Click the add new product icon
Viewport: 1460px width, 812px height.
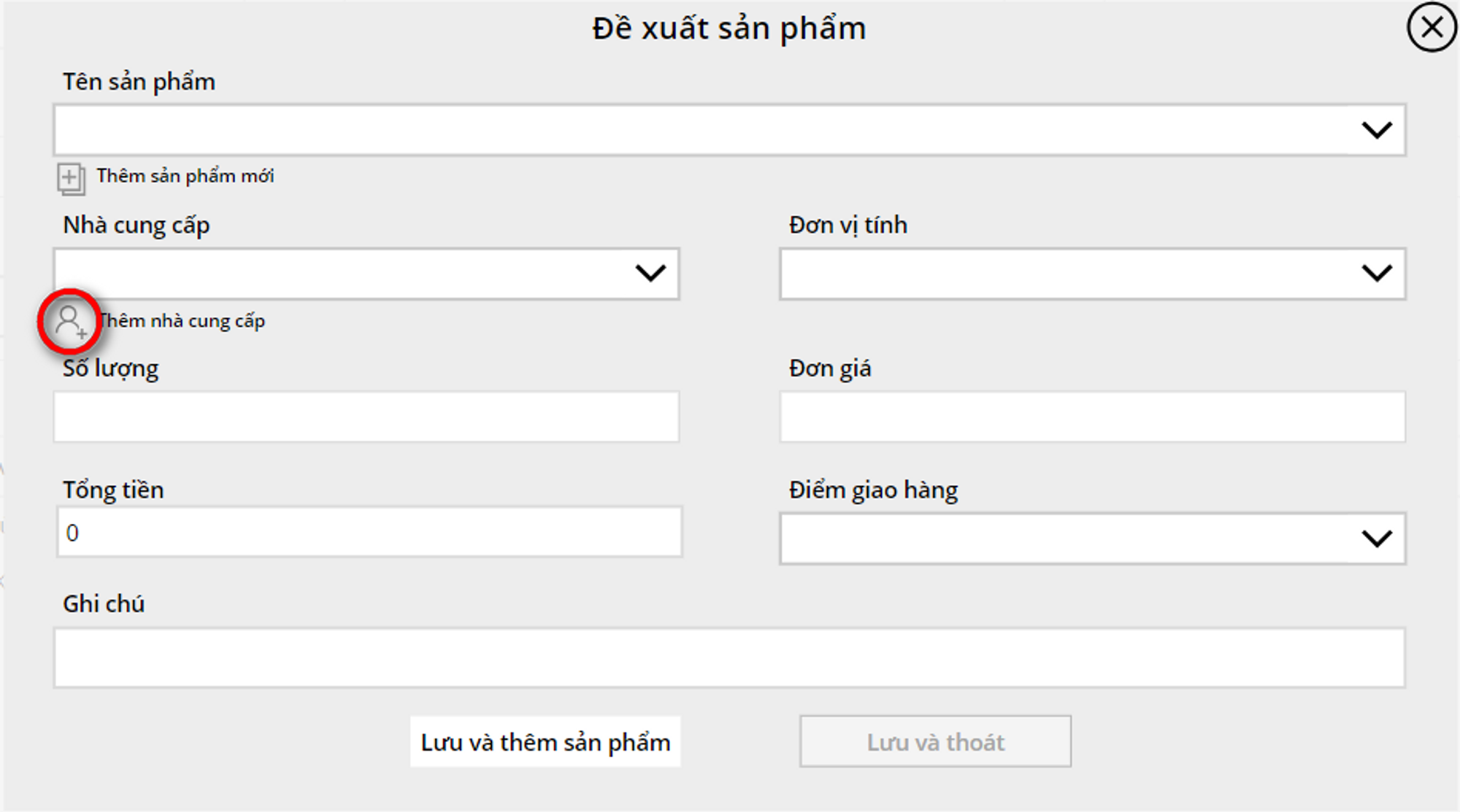71,179
